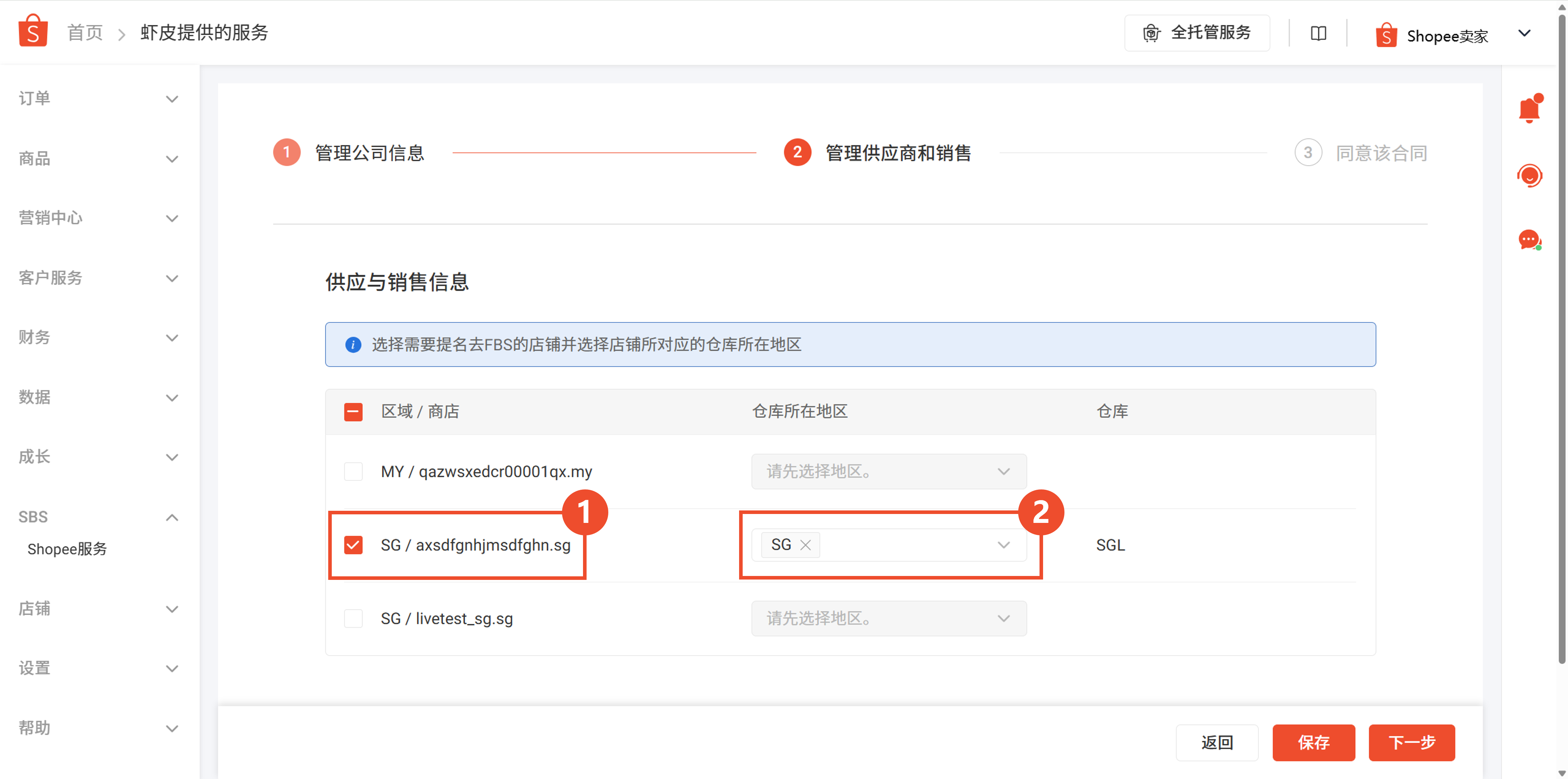Check the MY / qazwsxedcr00001qx.my shop checkbox
The width and height of the screenshot is (1568, 779).
(x=353, y=471)
